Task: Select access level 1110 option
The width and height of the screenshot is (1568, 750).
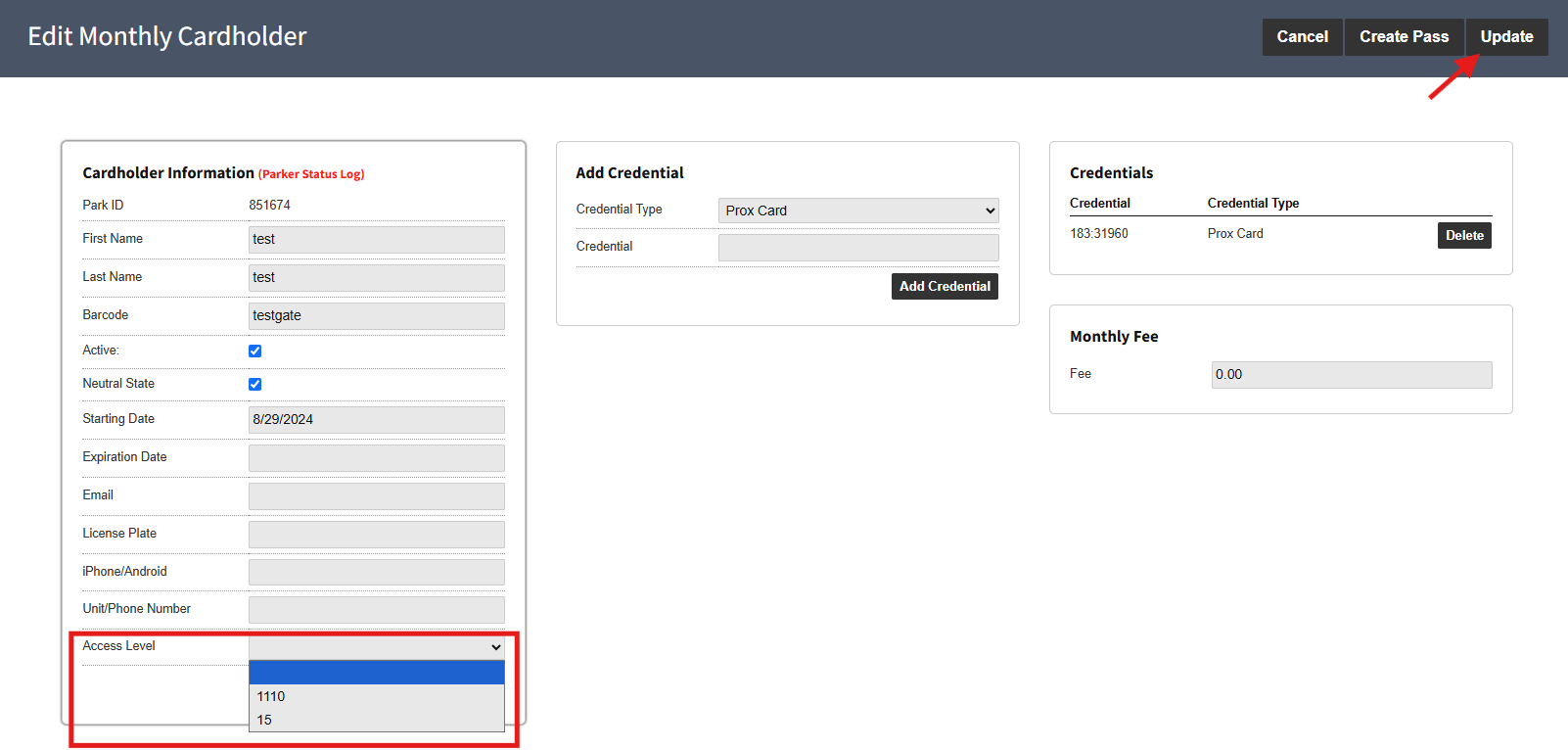Action: (x=377, y=696)
